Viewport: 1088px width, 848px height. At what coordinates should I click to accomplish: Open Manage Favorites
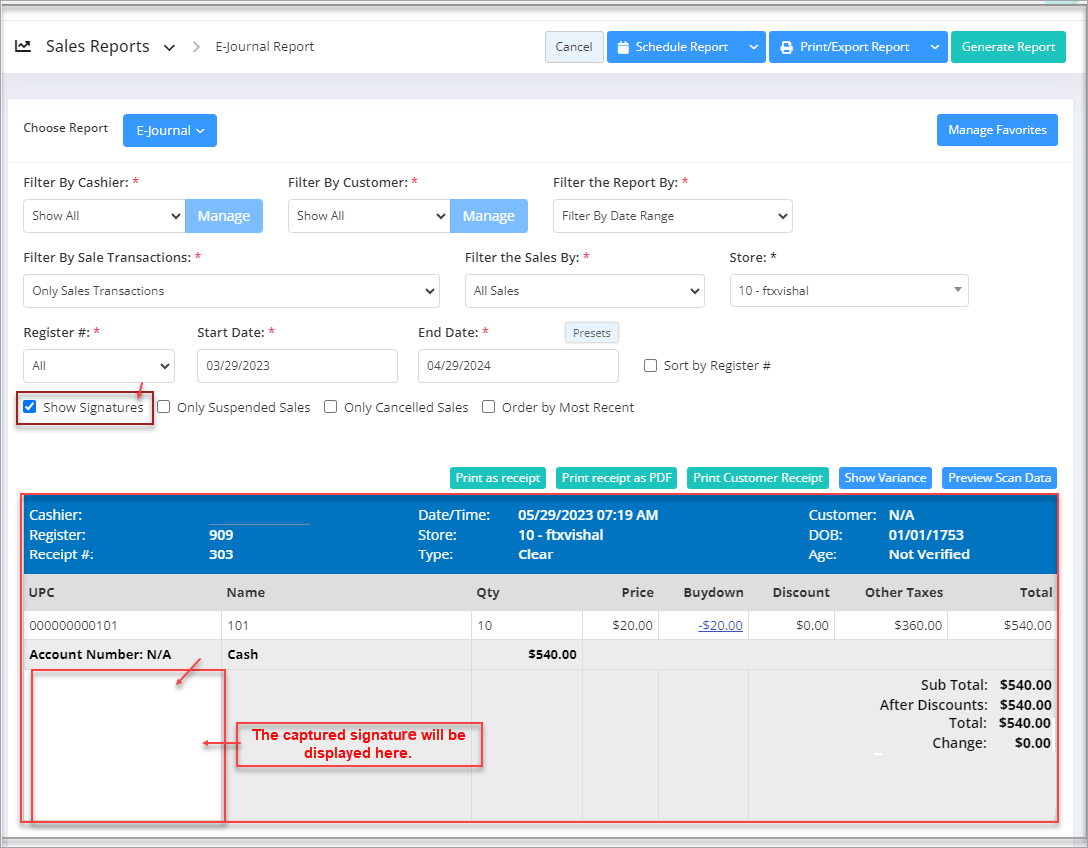(x=997, y=130)
